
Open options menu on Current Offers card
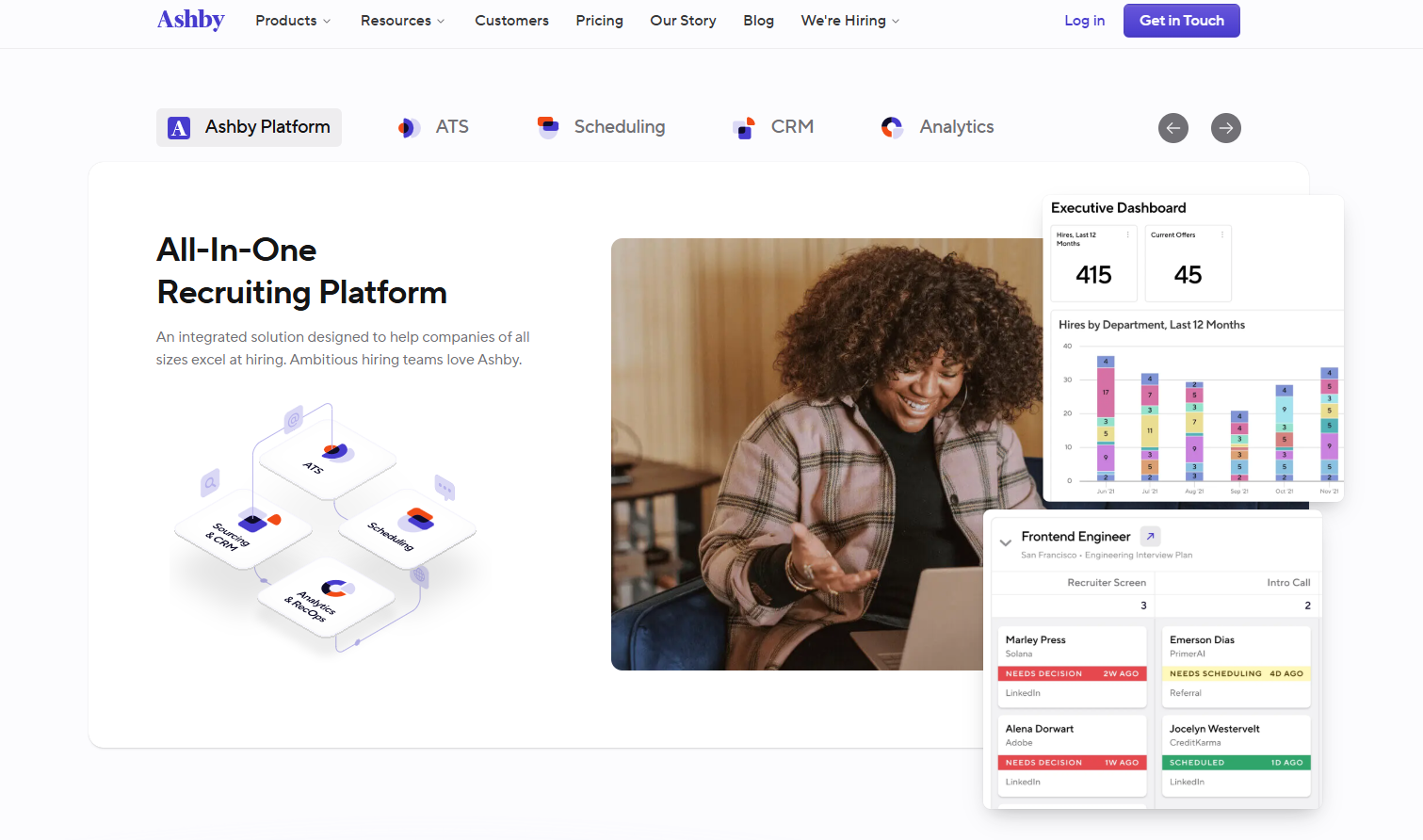[1222, 234]
